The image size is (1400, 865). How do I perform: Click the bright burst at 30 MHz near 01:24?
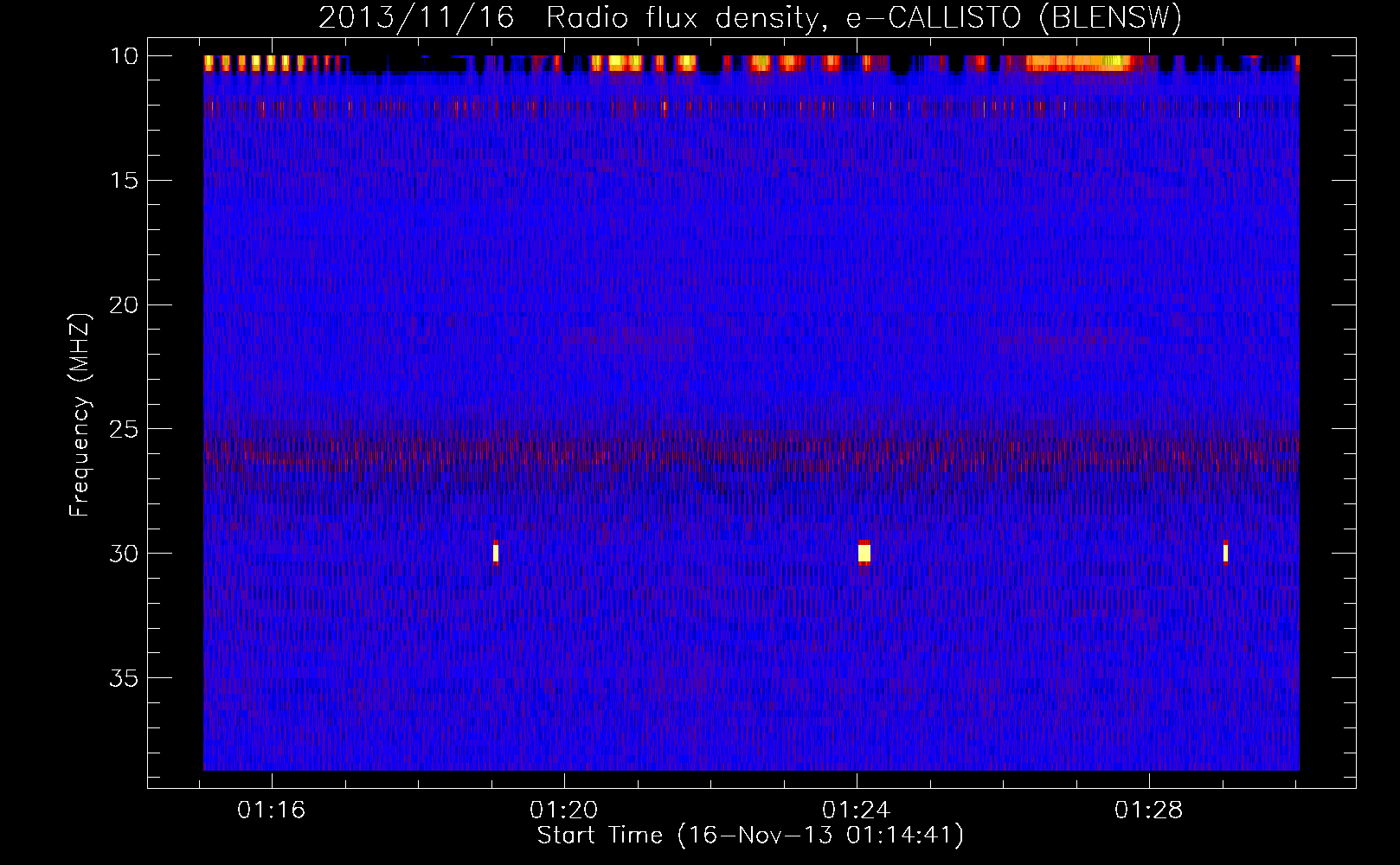pos(864,552)
